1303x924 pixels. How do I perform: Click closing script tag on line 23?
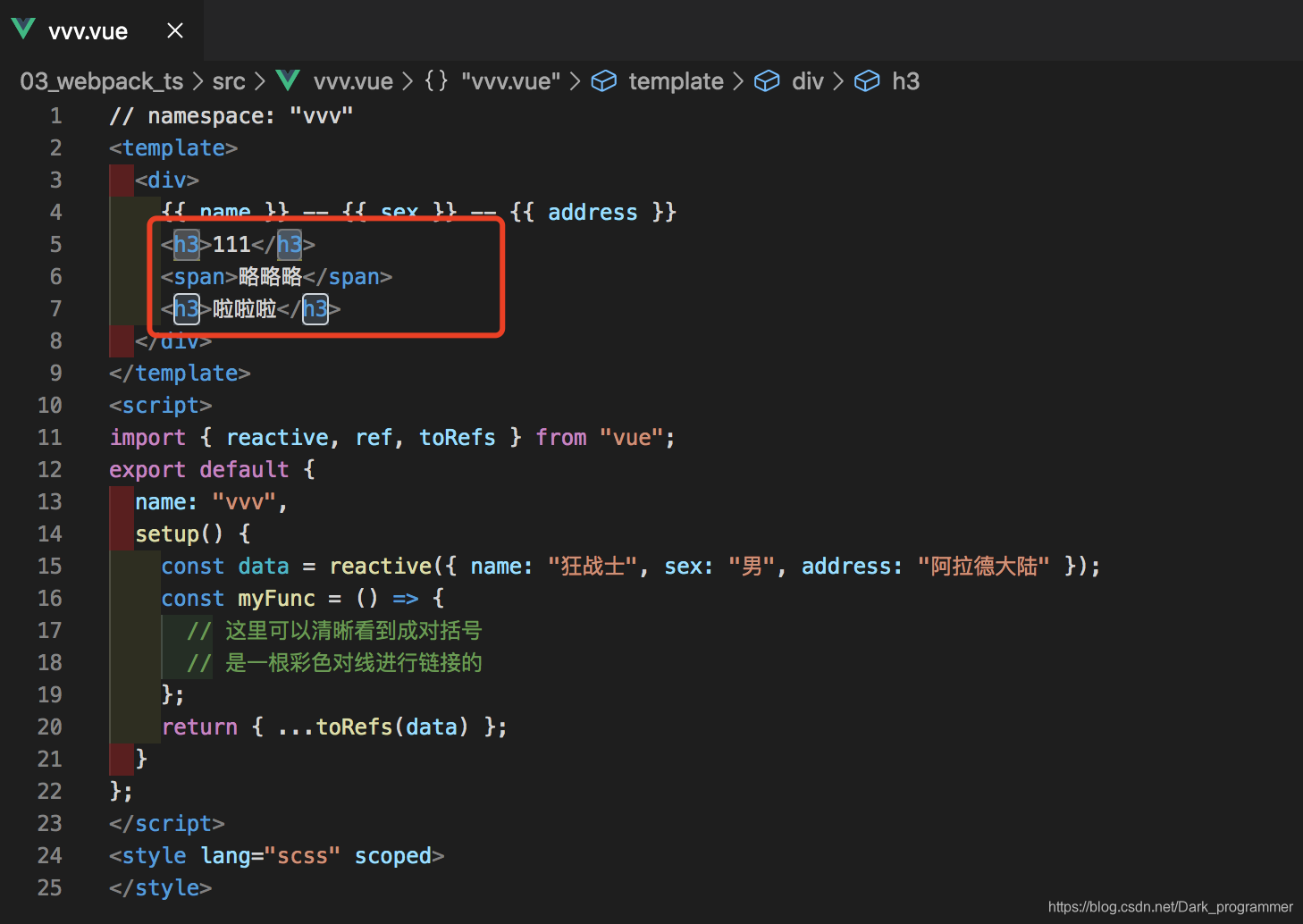pyautogui.click(x=167, y=824)
